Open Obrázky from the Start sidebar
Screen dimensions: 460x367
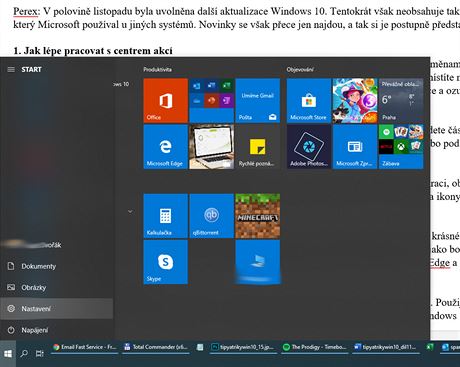57,287
